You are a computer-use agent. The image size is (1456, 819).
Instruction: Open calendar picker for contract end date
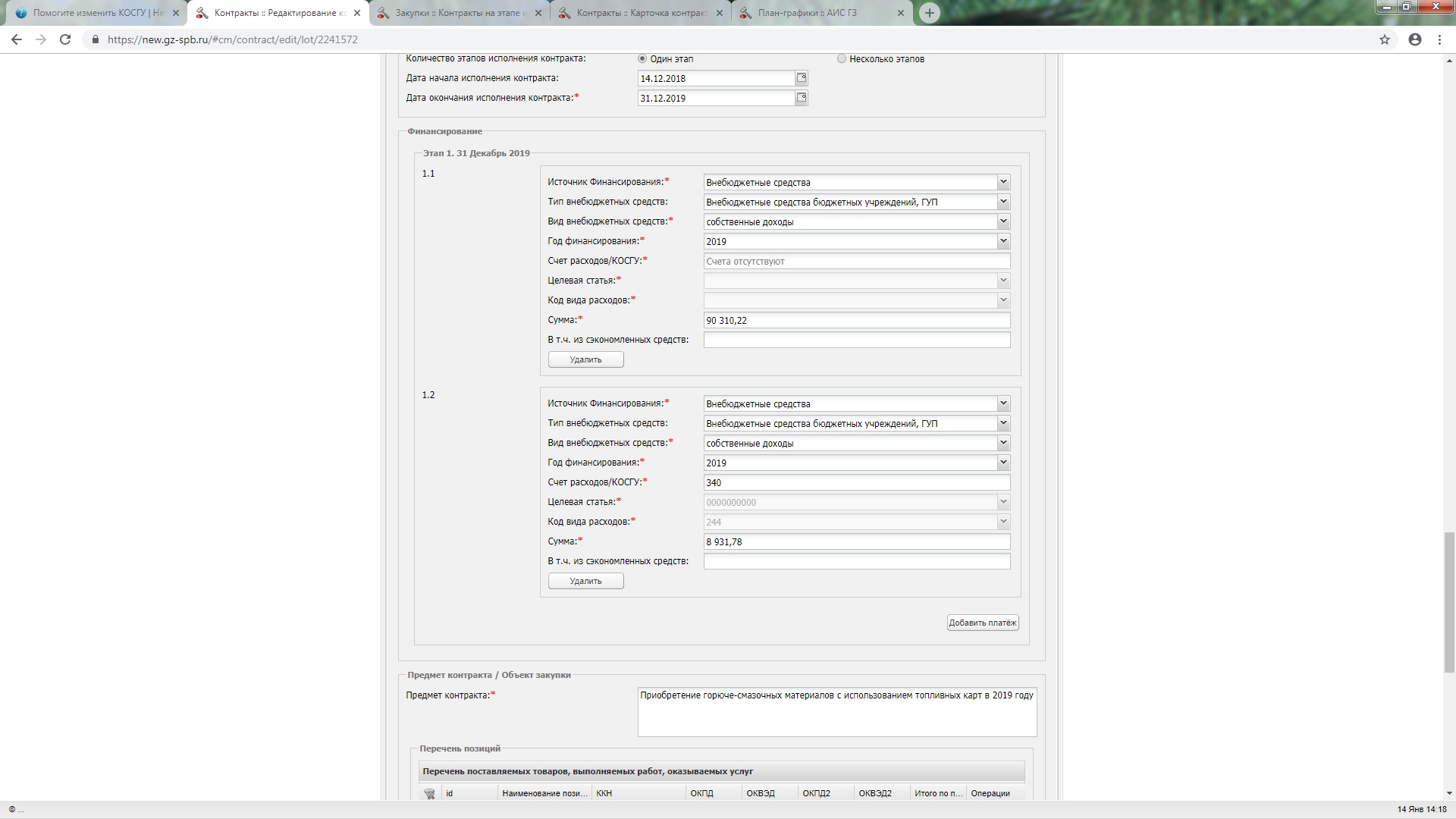click(x=802, y=98)
